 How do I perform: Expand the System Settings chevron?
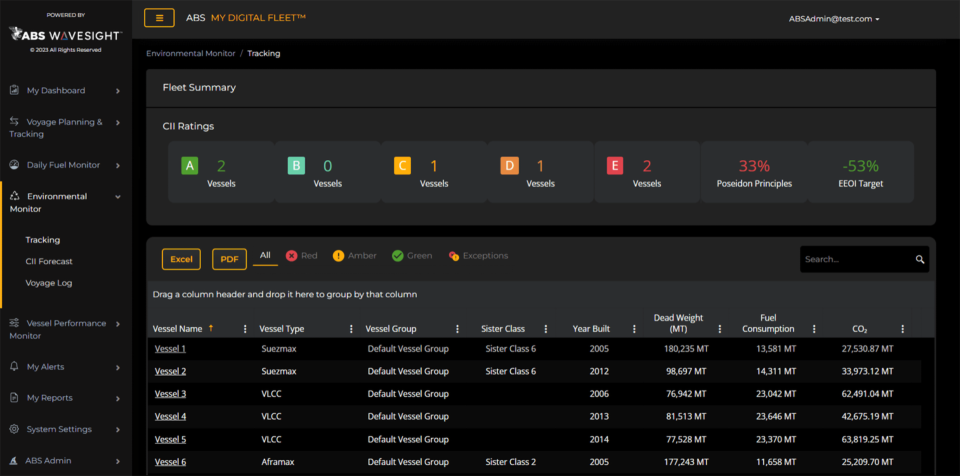118,429
